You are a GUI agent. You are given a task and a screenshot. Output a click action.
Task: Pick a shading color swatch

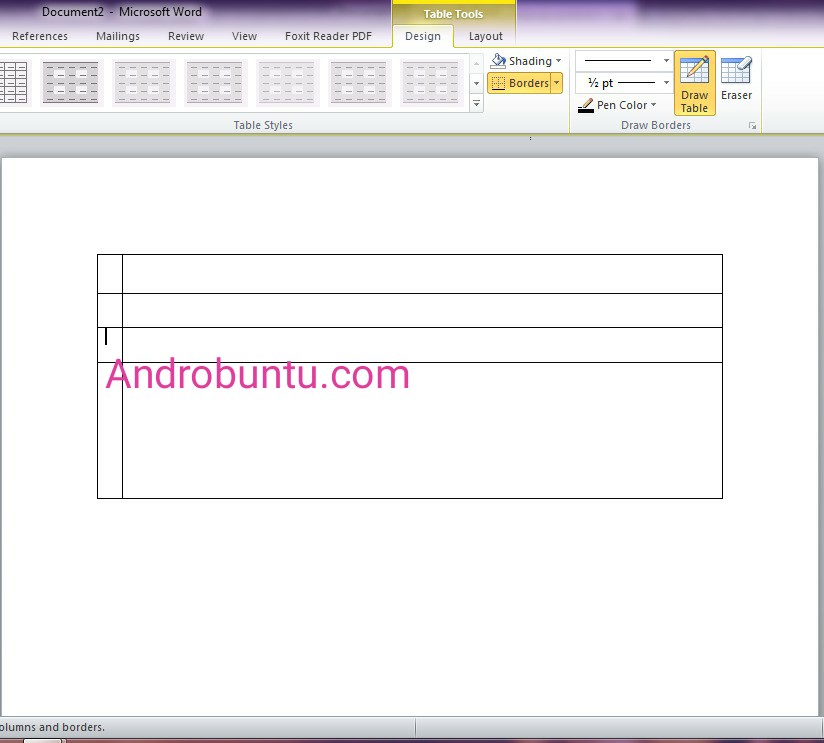[556, 60]
